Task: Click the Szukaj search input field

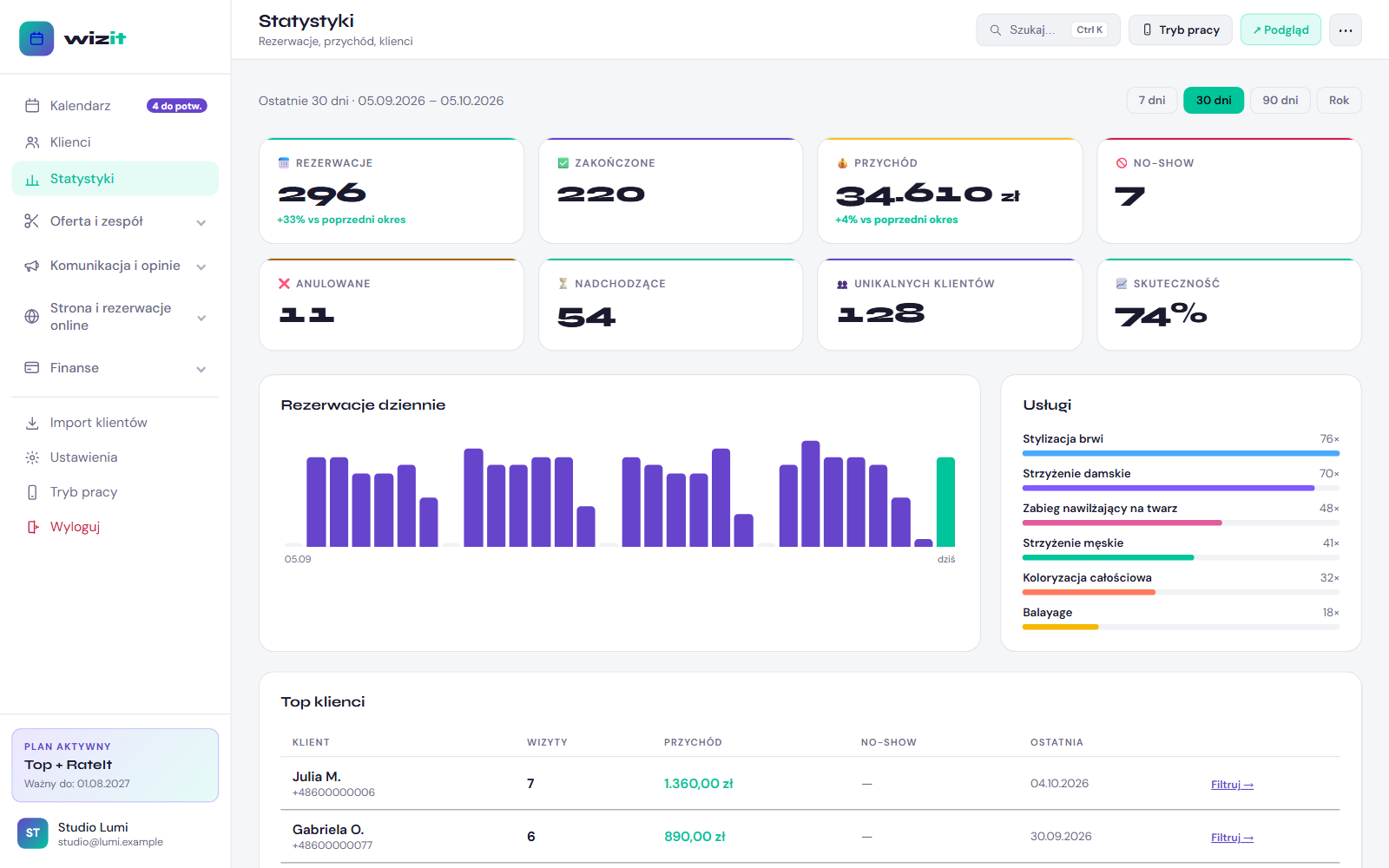Action: tap(1048, 30)
